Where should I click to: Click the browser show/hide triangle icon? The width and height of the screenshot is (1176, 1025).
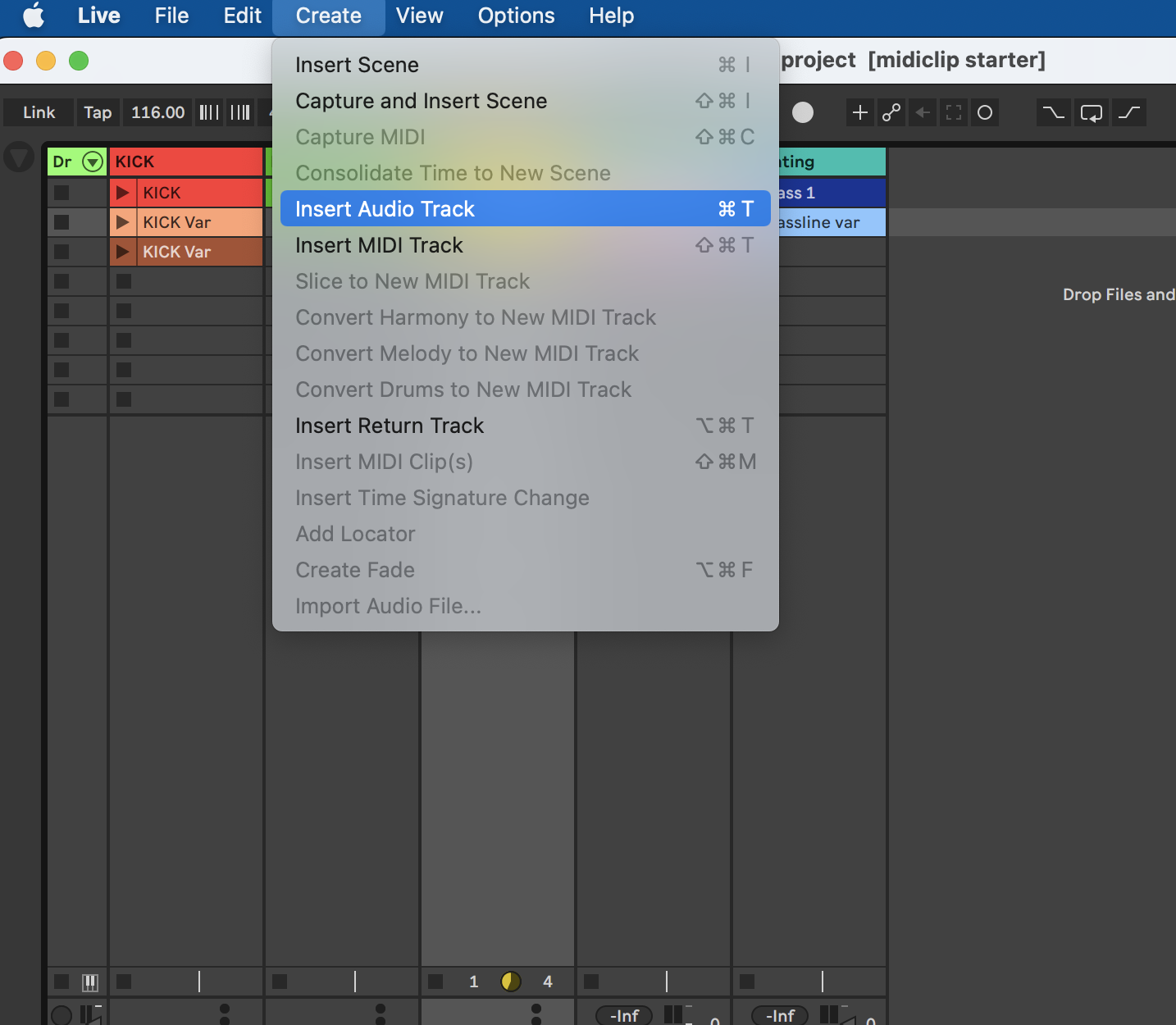(x=18, y=157)
